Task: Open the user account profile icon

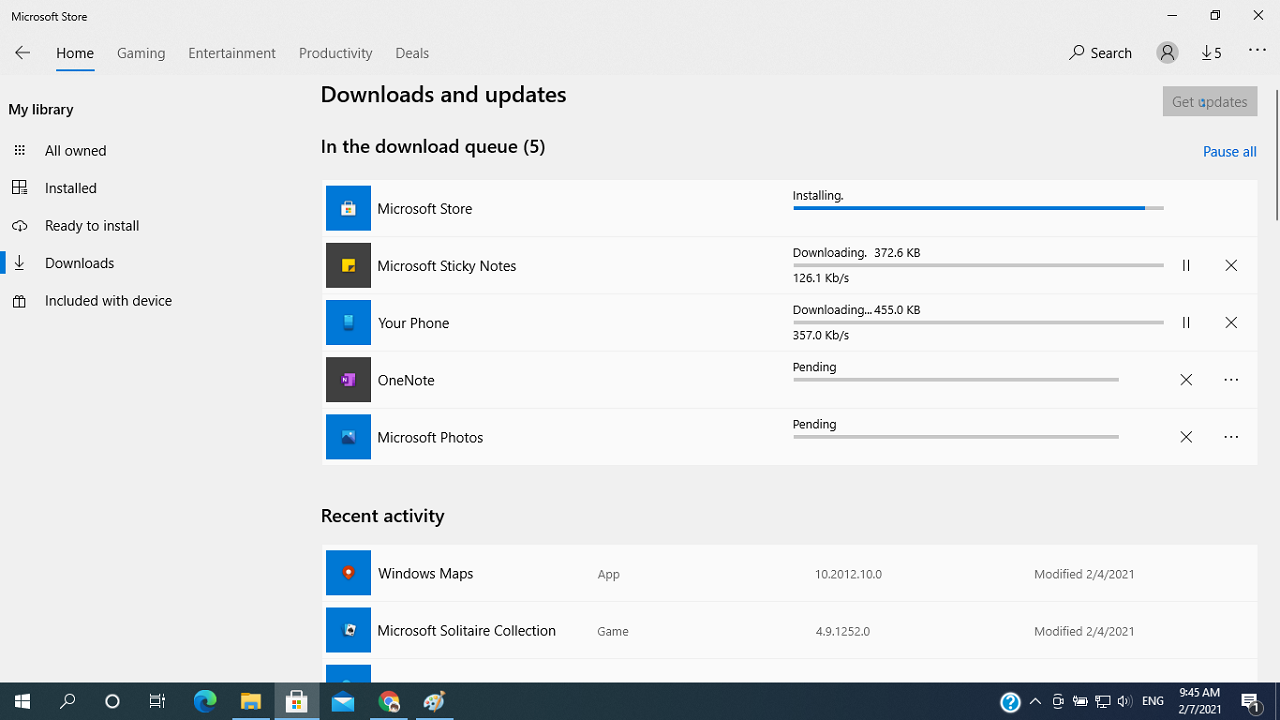Action: [x=1167, y=53]
